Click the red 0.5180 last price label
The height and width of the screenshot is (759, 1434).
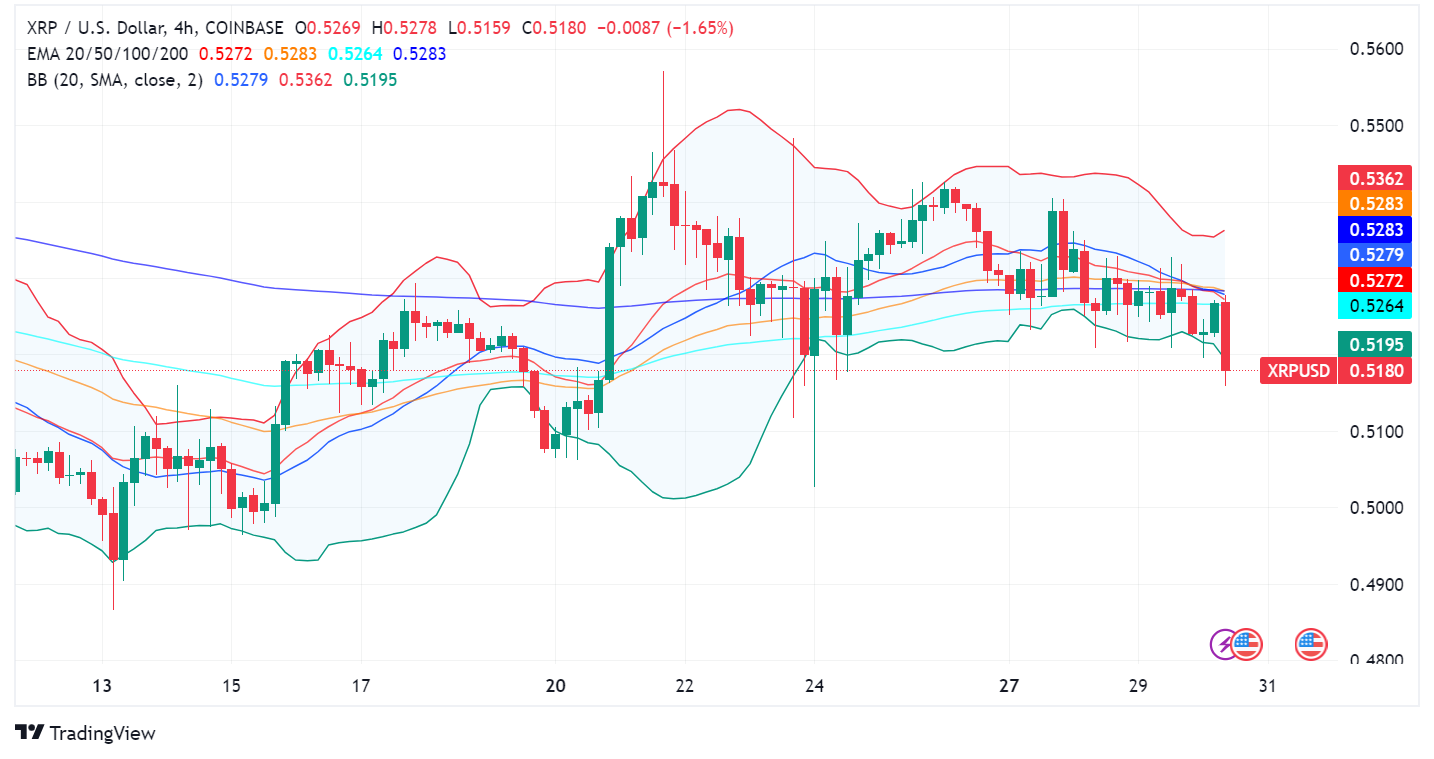point(1375,371)
